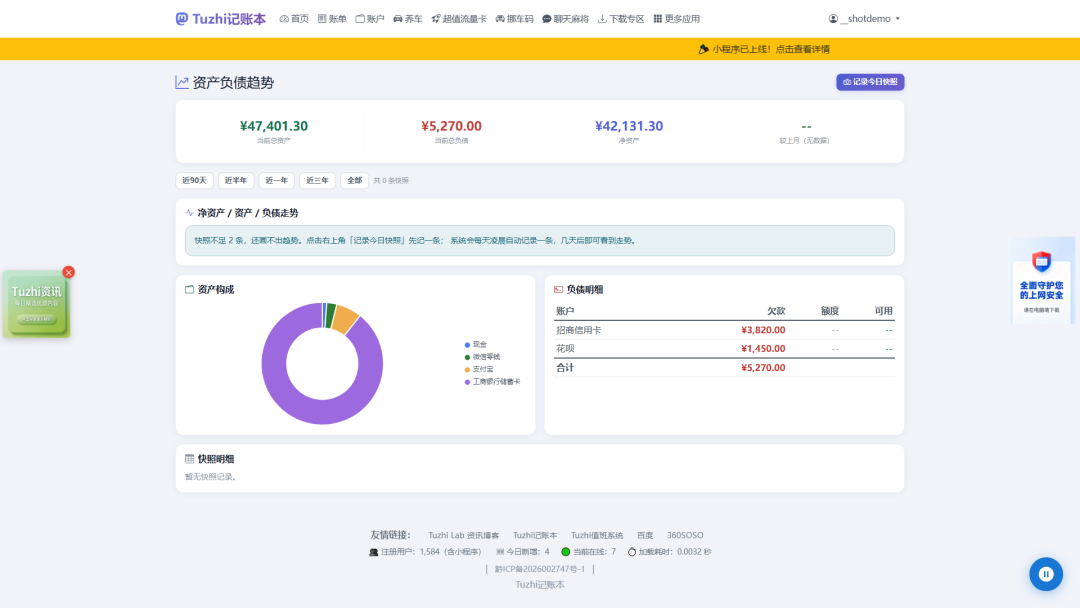
Task: Click the card icon beside 负债明细
Action: coord(559,289)
